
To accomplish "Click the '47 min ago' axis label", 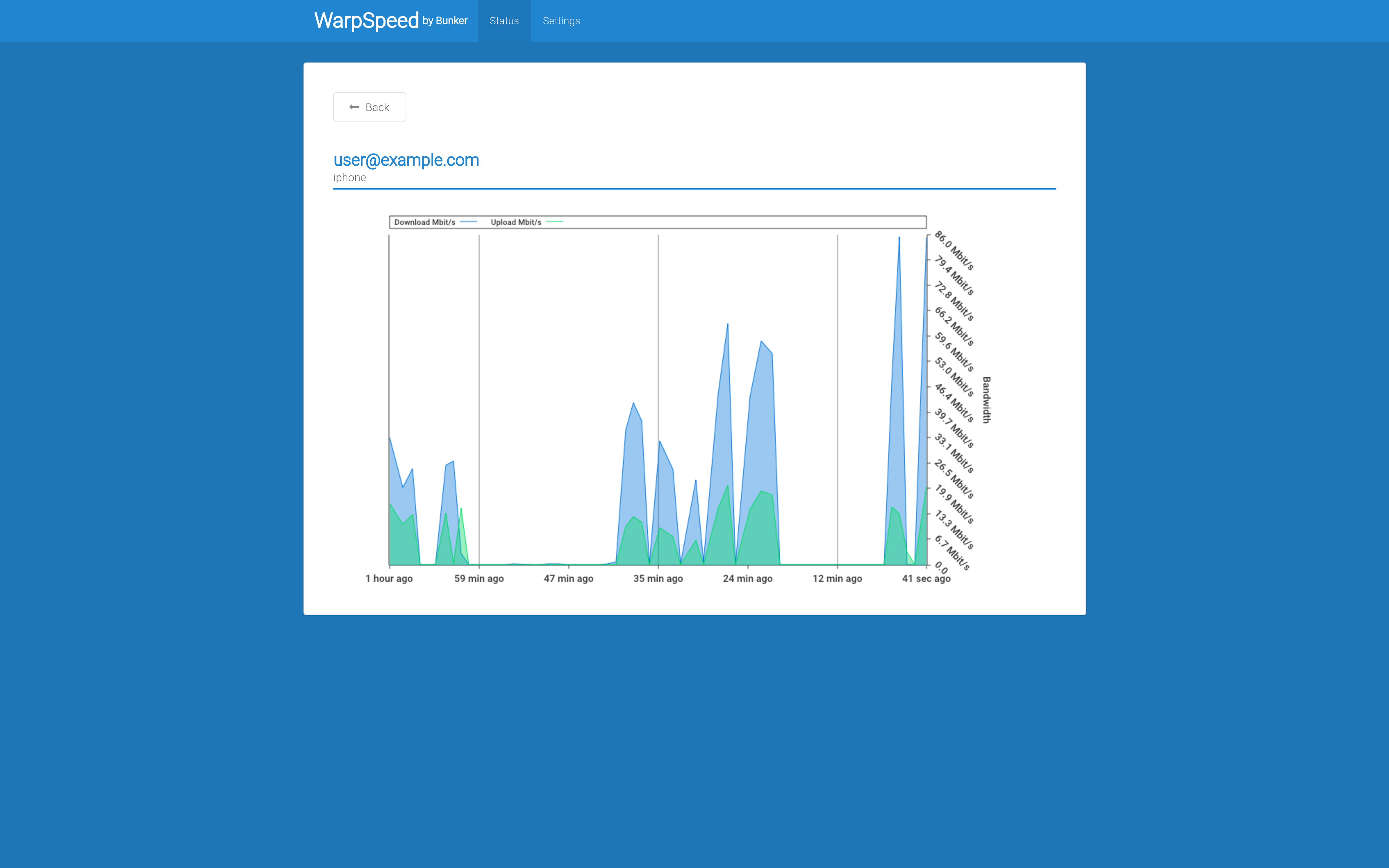I will pos(568,578).
